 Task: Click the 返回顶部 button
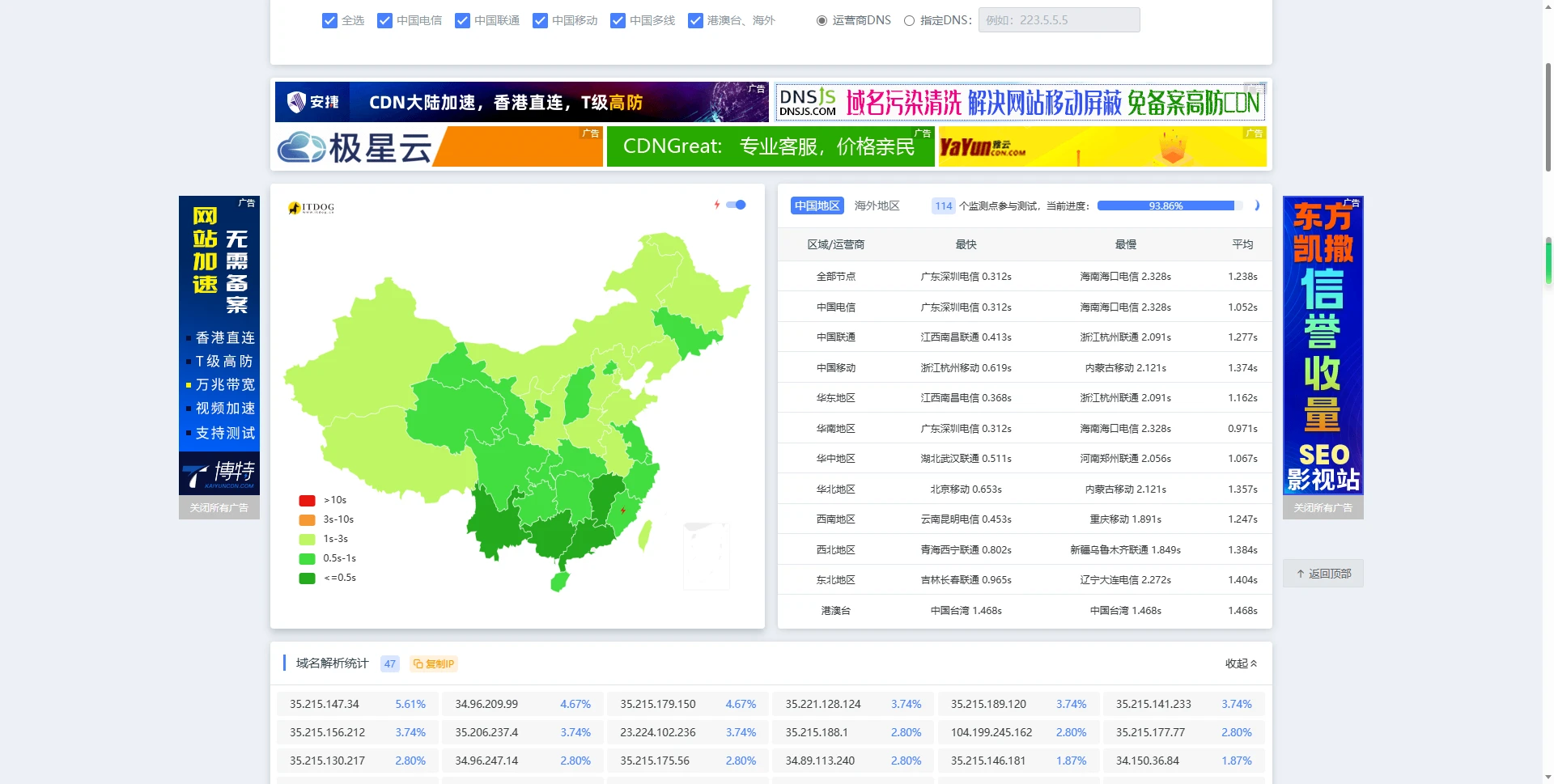click(1323, 574)
